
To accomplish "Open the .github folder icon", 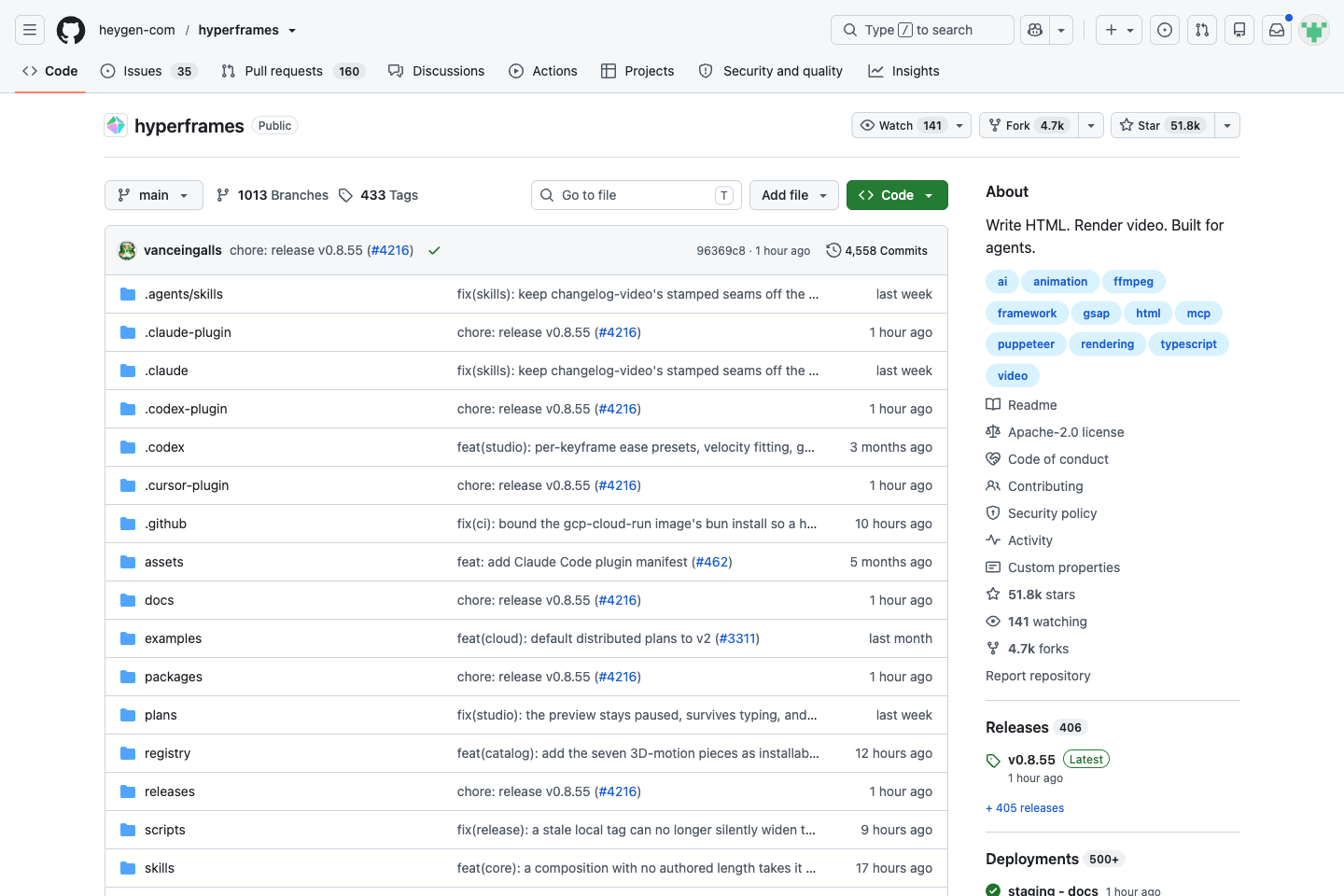I will click(128, 524).
